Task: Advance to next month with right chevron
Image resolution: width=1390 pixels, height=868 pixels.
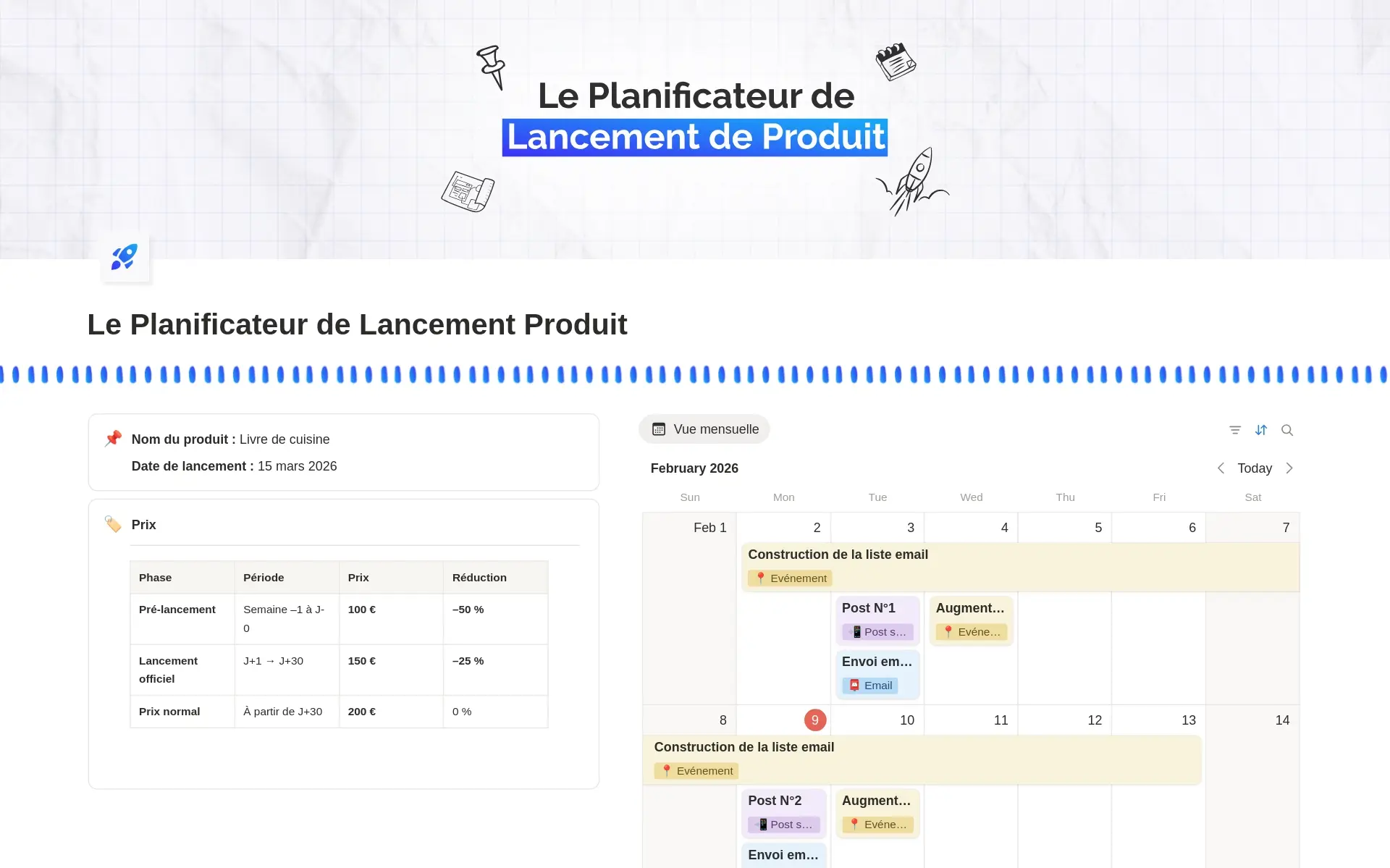Action: point(1289,468)
